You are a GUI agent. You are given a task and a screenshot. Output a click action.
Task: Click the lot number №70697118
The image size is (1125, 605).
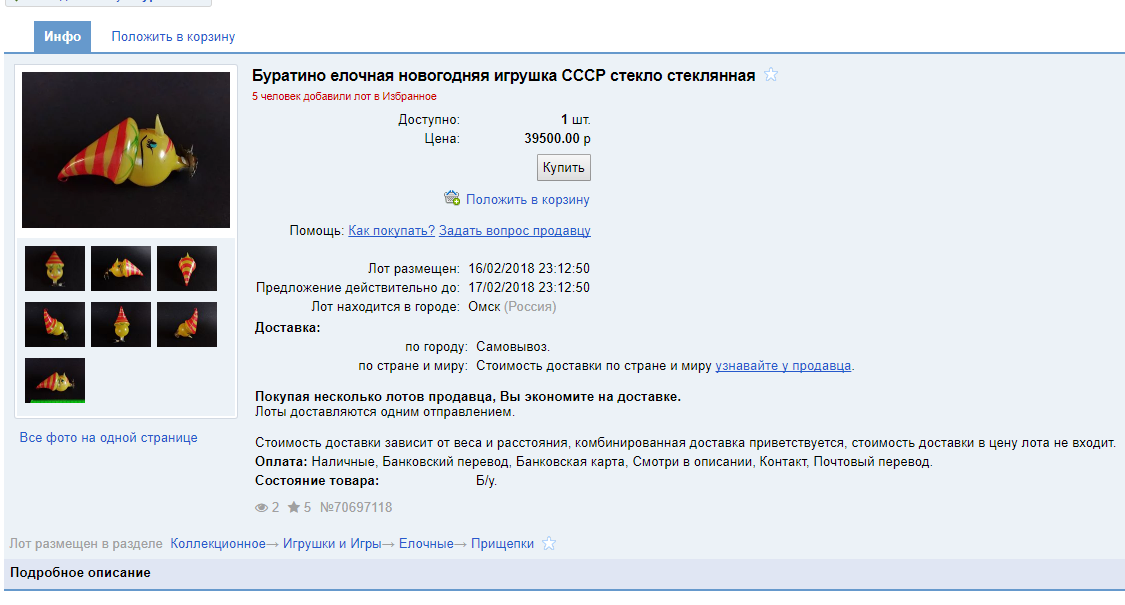coord(356,507)
